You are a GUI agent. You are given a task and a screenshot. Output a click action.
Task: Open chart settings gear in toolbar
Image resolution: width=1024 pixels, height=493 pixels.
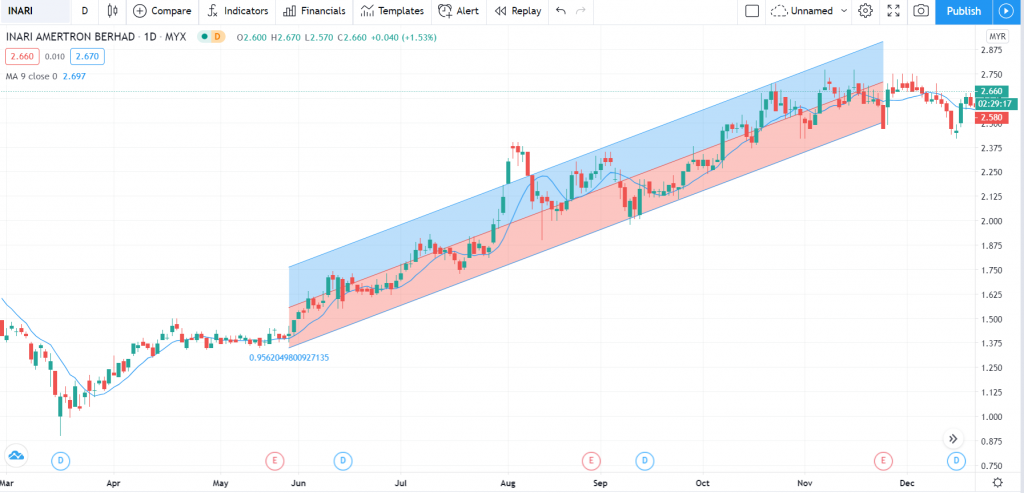866,11
